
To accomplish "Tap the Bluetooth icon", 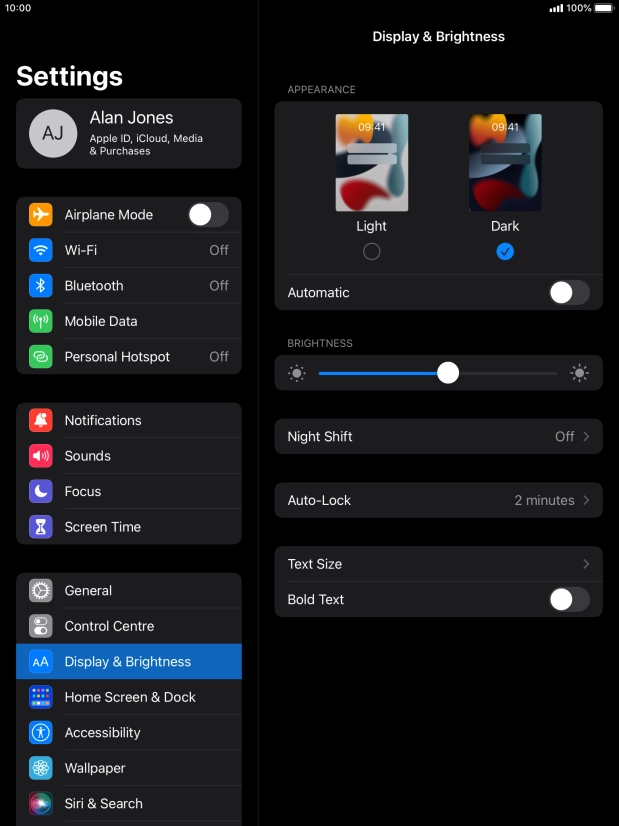I will click(41, 286).
